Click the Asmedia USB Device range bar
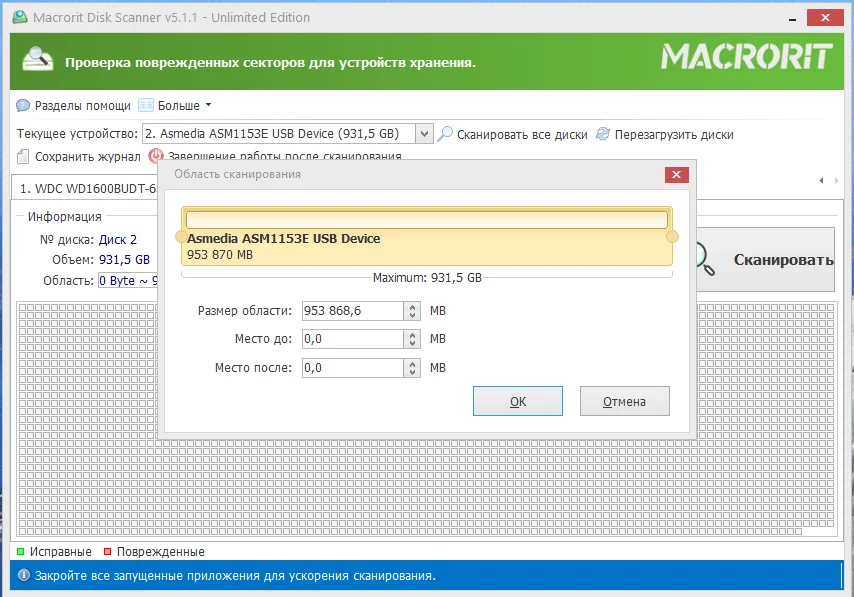The height and width of the screenshot is (597, 854). [x=427, y=236]
